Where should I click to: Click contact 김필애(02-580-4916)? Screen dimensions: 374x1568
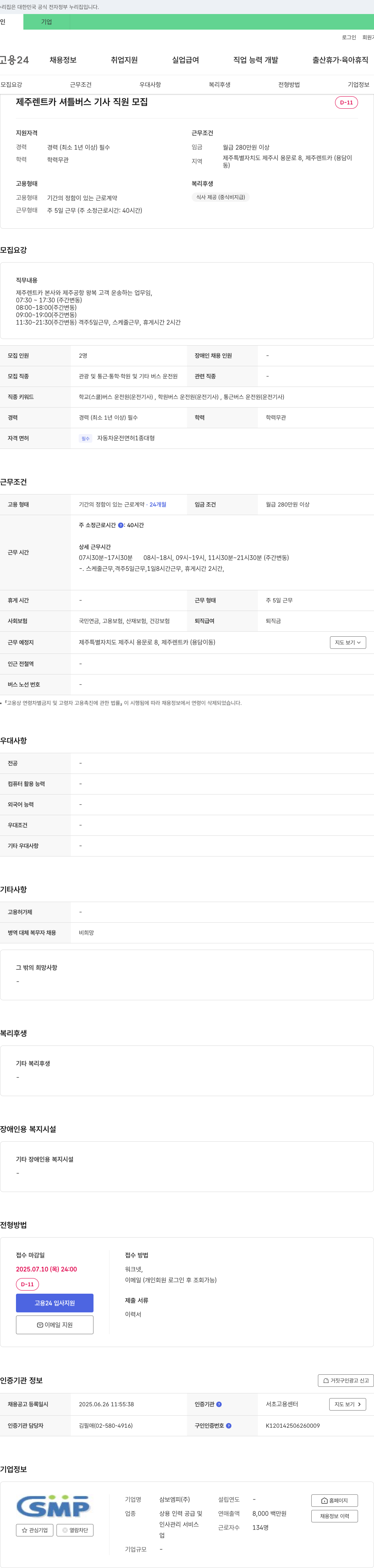[x=106, y=1425]
